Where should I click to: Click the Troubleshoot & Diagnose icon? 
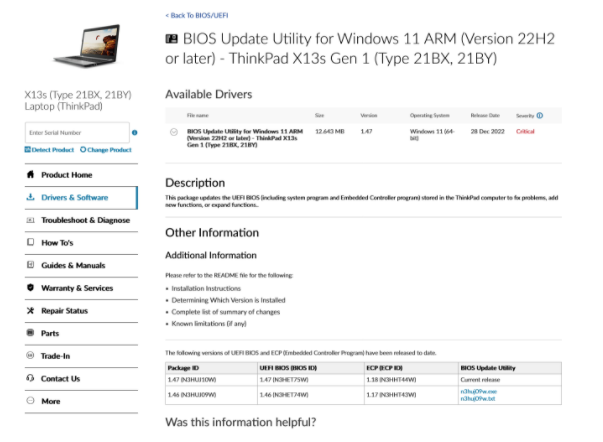coord(30,220)
